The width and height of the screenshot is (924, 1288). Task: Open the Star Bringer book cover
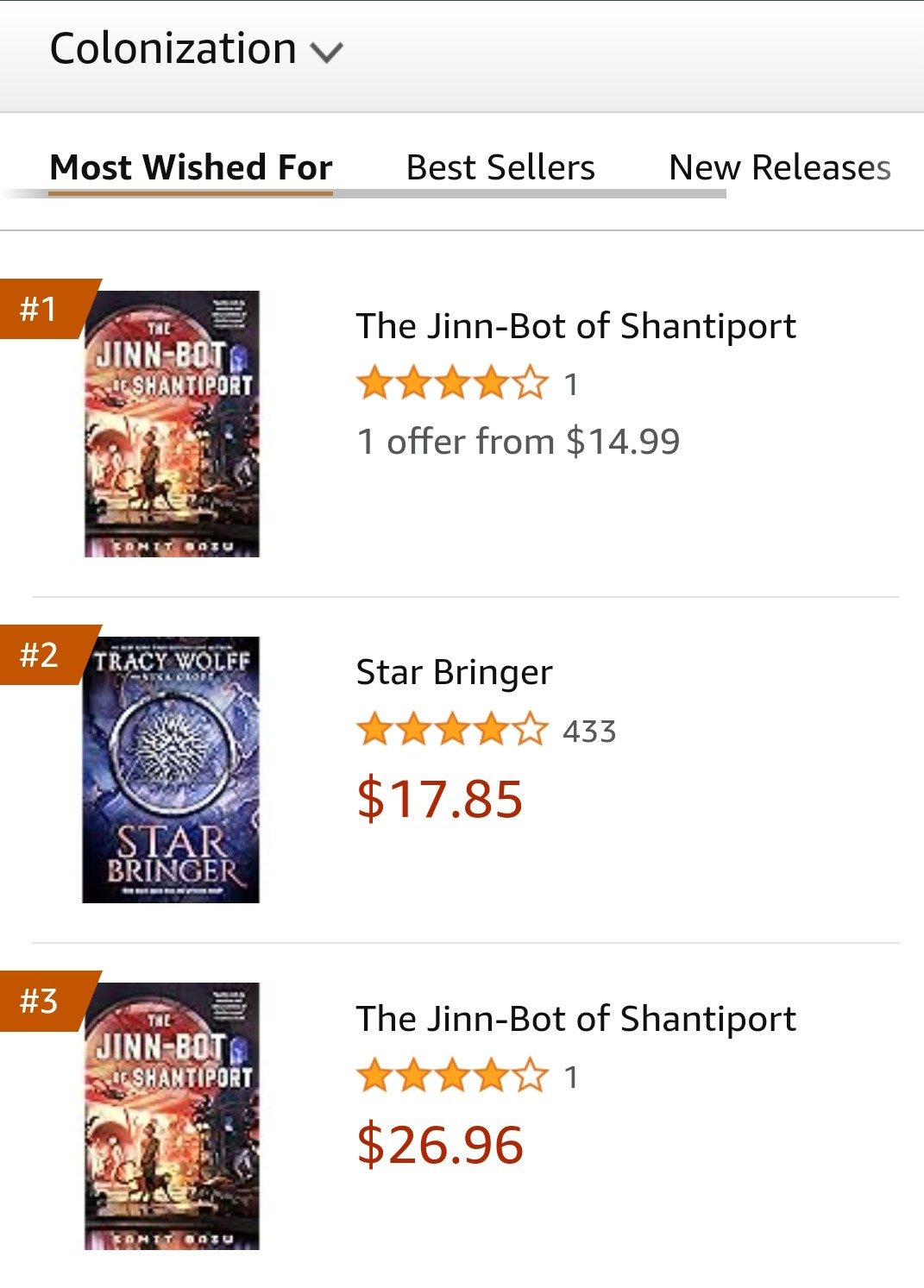tap(171, 770)
